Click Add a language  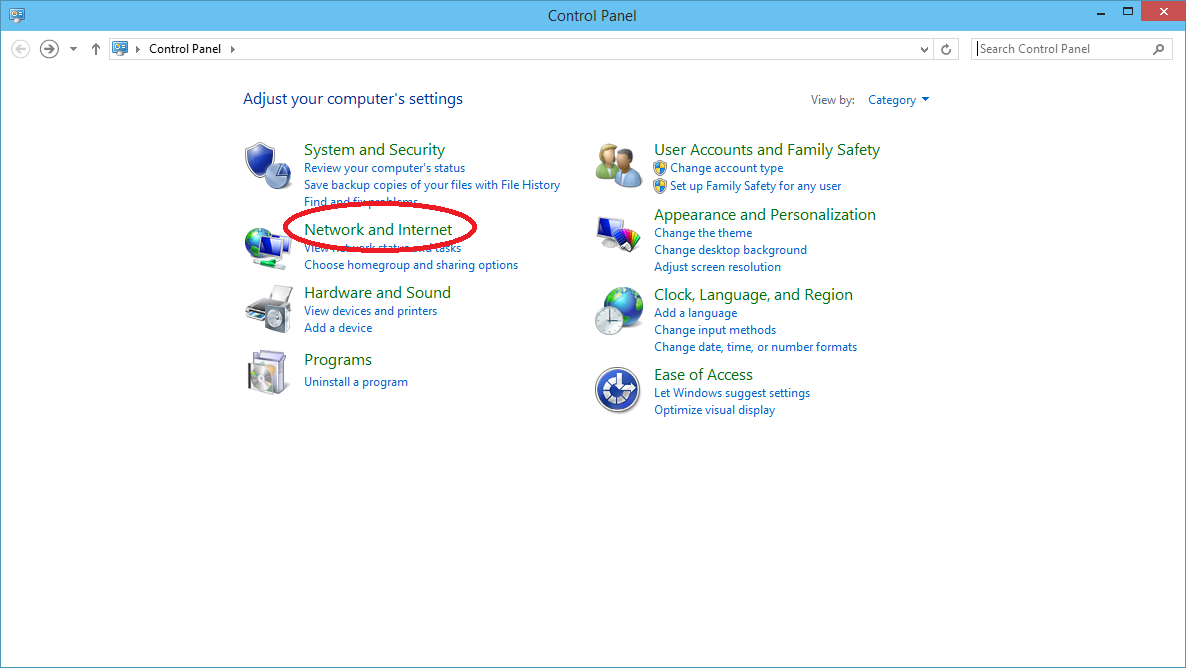pos(695,313)
